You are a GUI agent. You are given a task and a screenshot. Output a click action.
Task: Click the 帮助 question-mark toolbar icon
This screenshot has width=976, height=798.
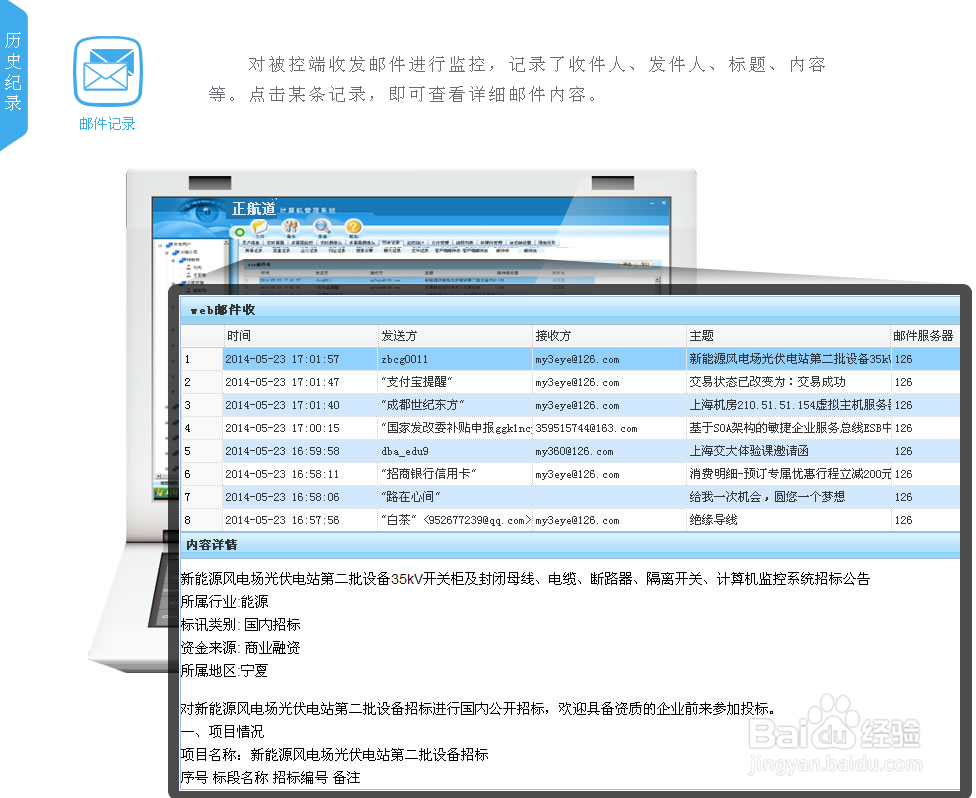tap(354, 228)
